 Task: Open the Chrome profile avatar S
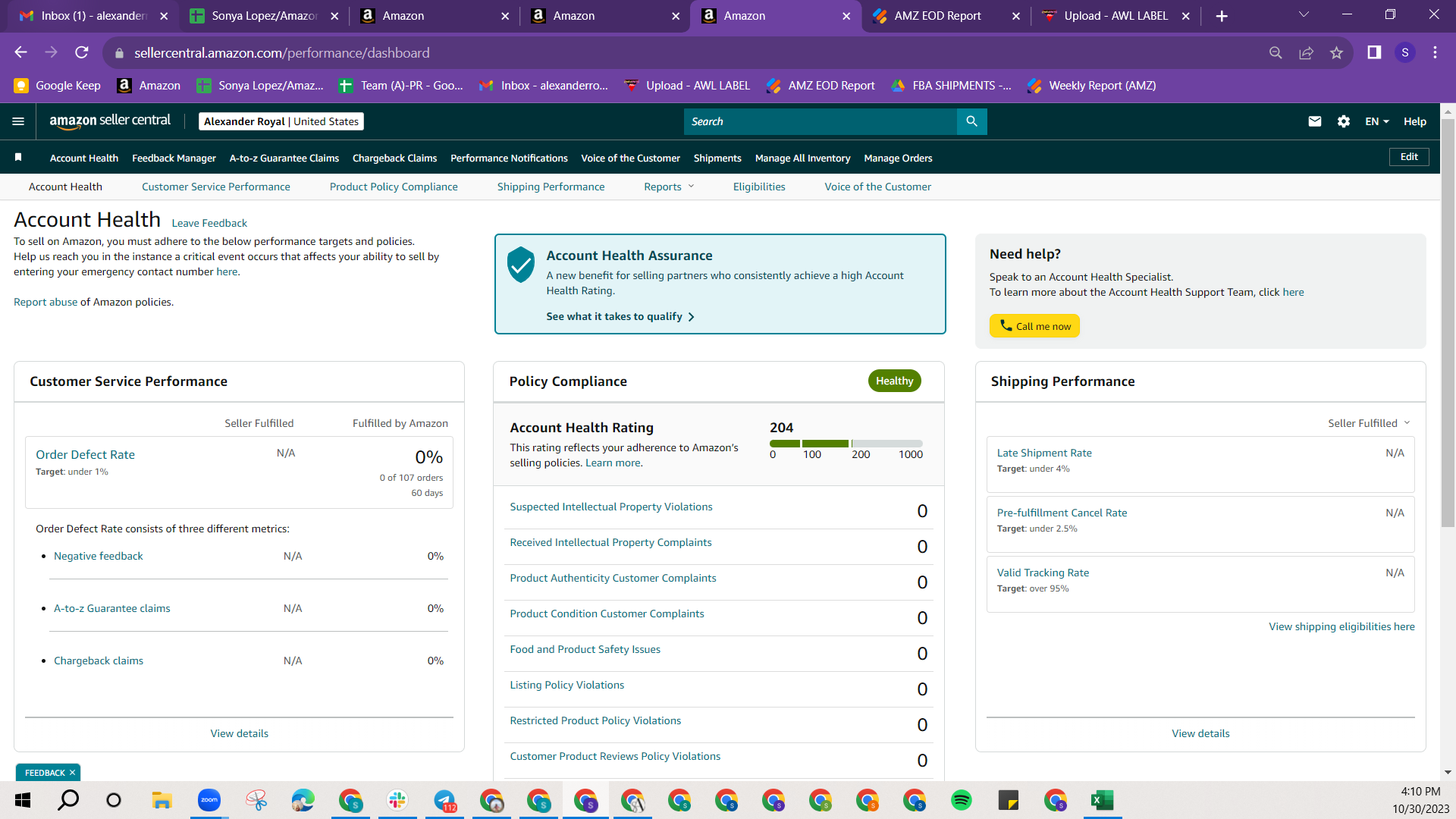coord(1405,52)
